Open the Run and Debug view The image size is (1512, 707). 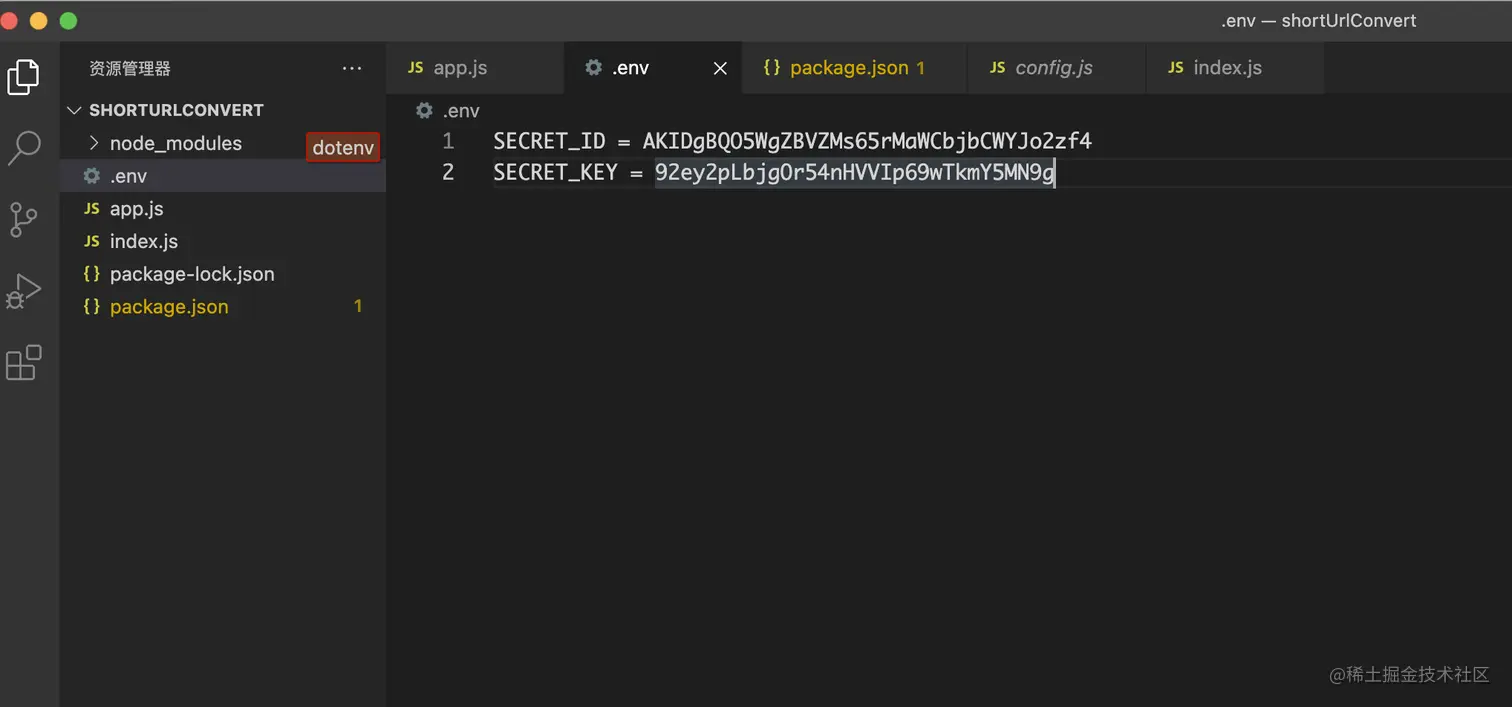tap(24, 291)
